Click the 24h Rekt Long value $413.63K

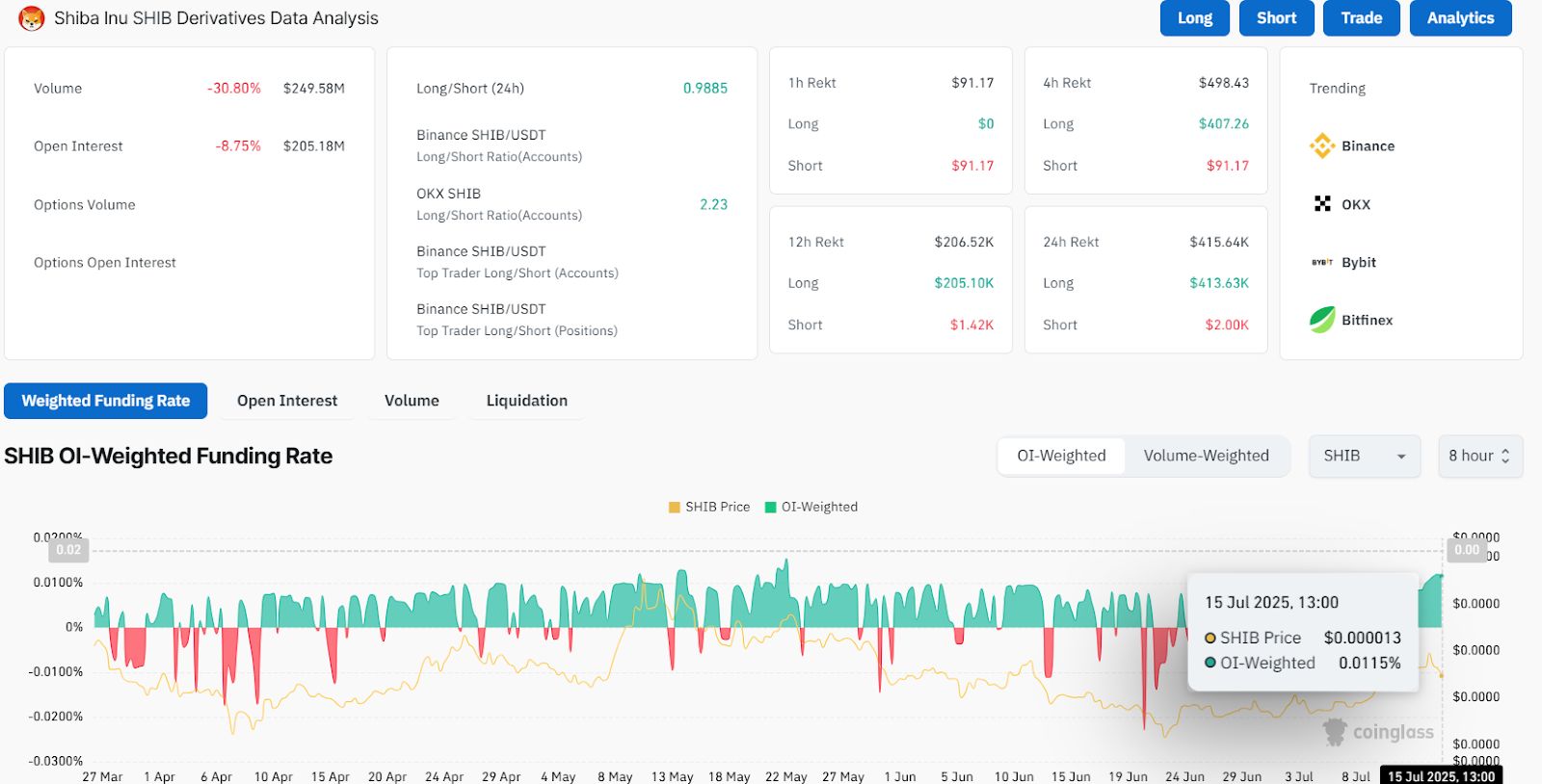click(x=1219, y=283)
